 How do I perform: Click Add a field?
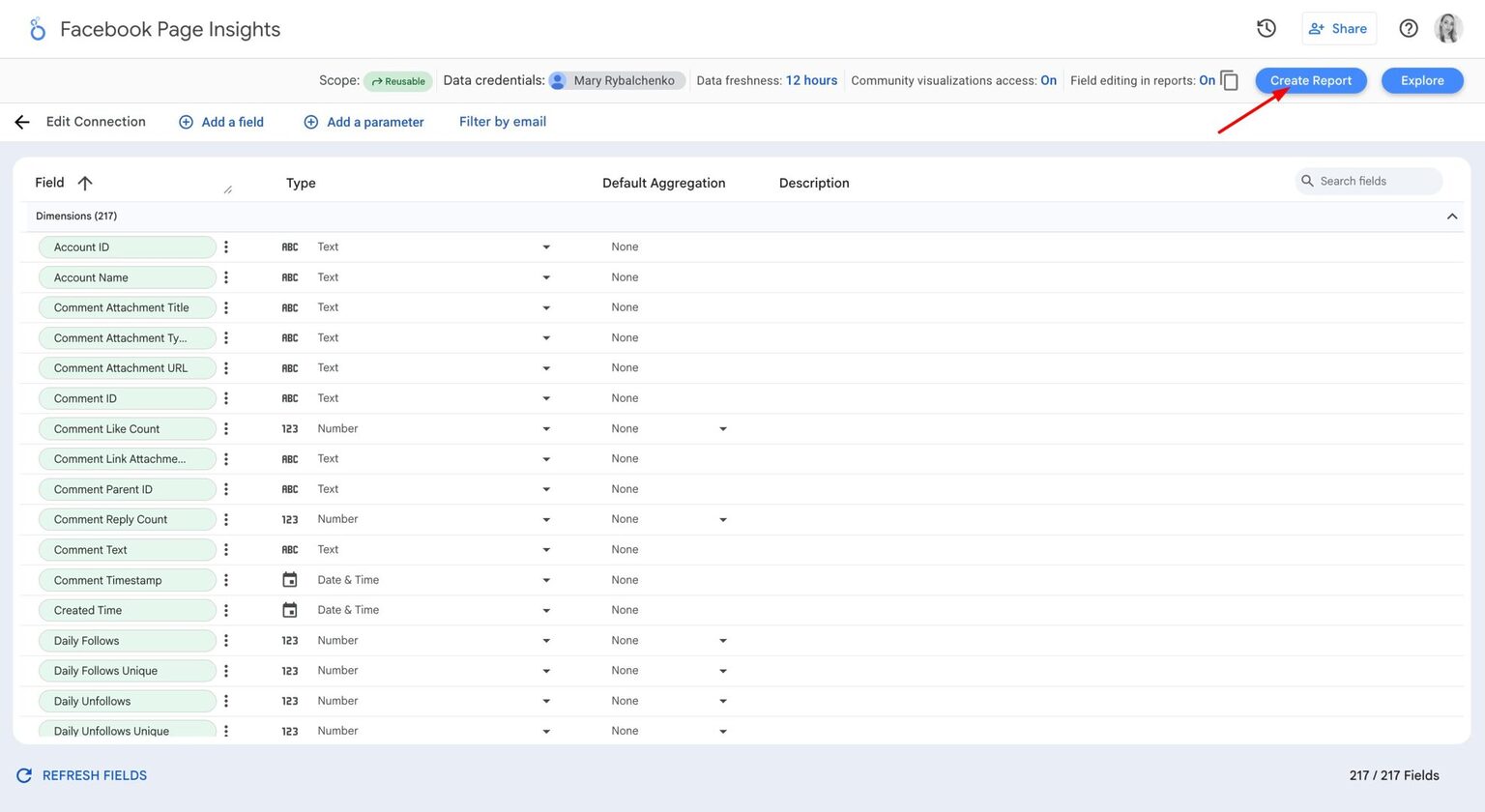click(x=221, y=122)
